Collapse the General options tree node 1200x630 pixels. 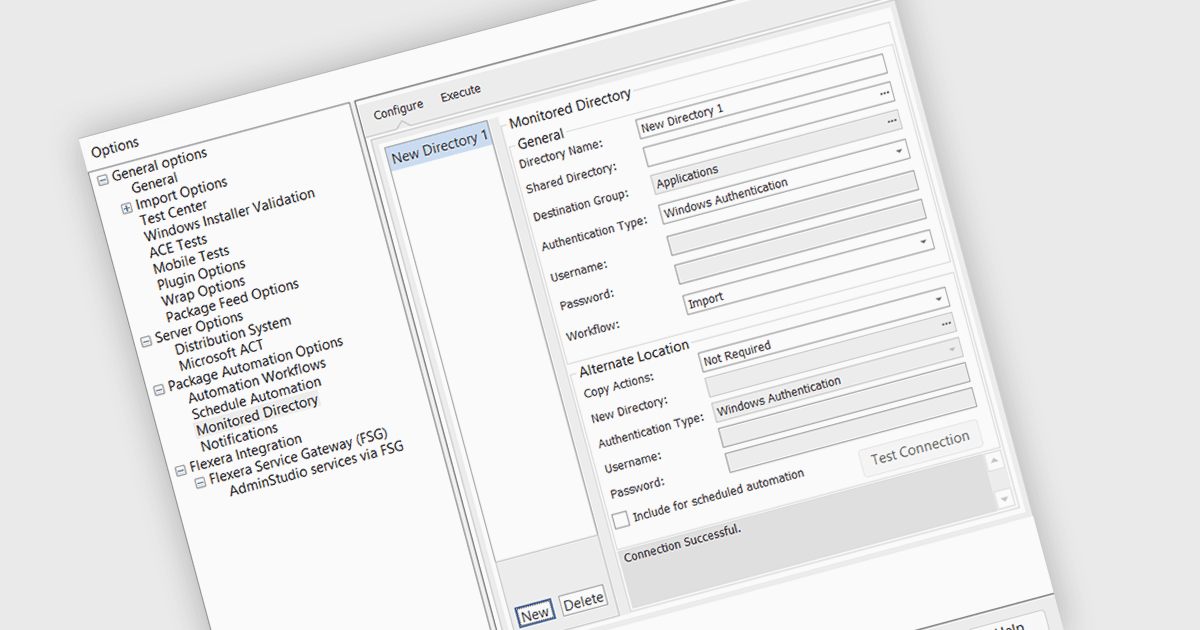pyautogui.click(x=102, y=181)
